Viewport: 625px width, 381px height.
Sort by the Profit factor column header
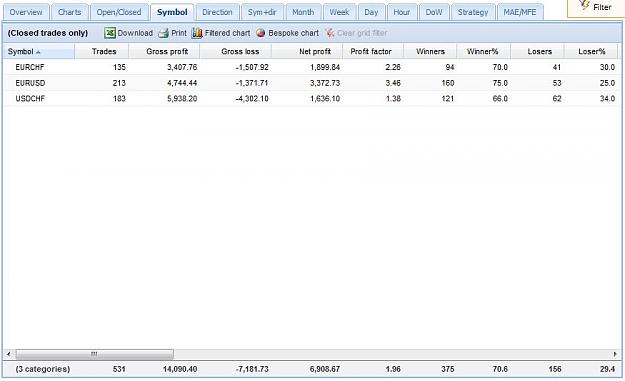point(373,51)
